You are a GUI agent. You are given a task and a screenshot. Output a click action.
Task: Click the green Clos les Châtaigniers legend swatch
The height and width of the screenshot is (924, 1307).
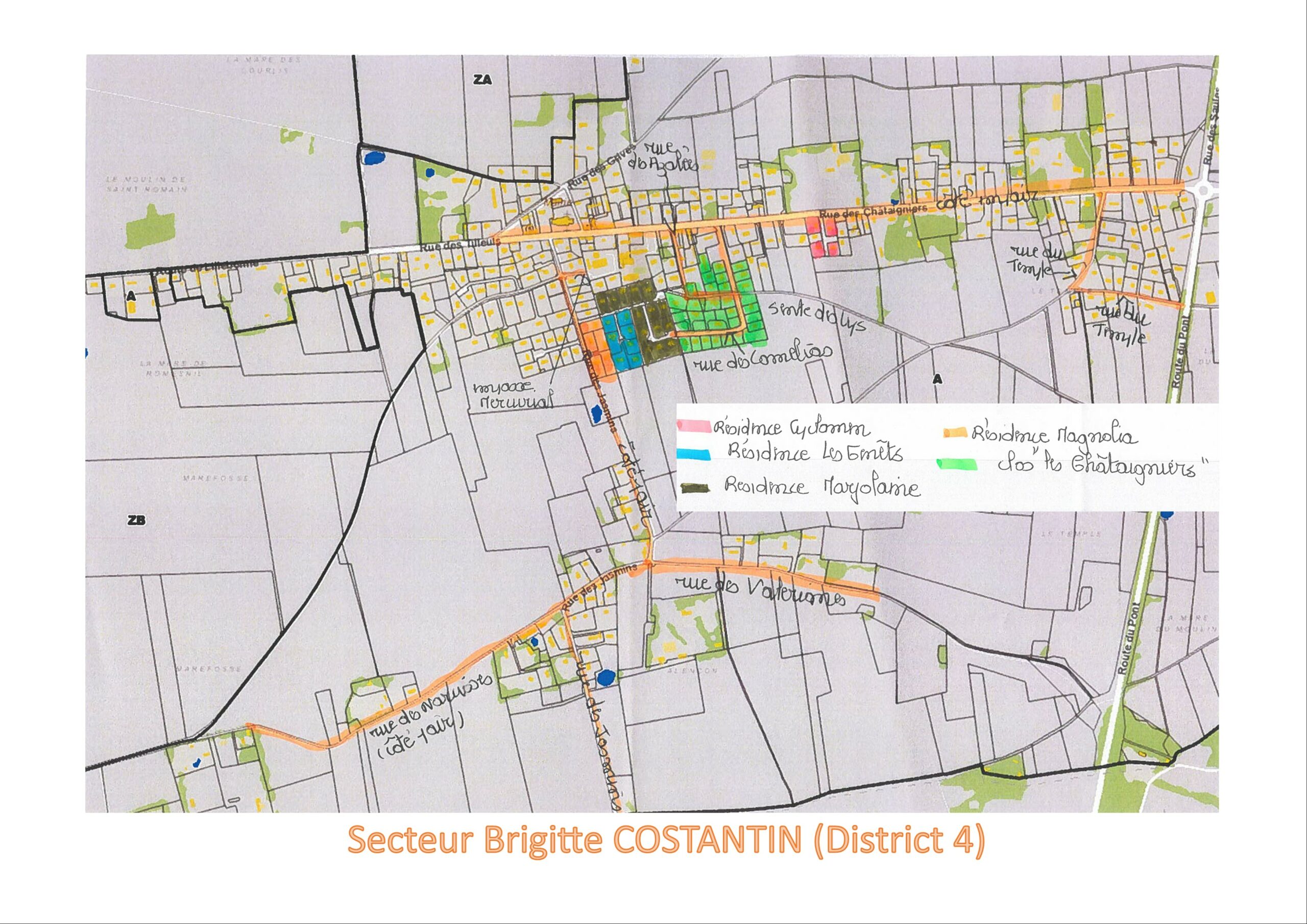956,464
